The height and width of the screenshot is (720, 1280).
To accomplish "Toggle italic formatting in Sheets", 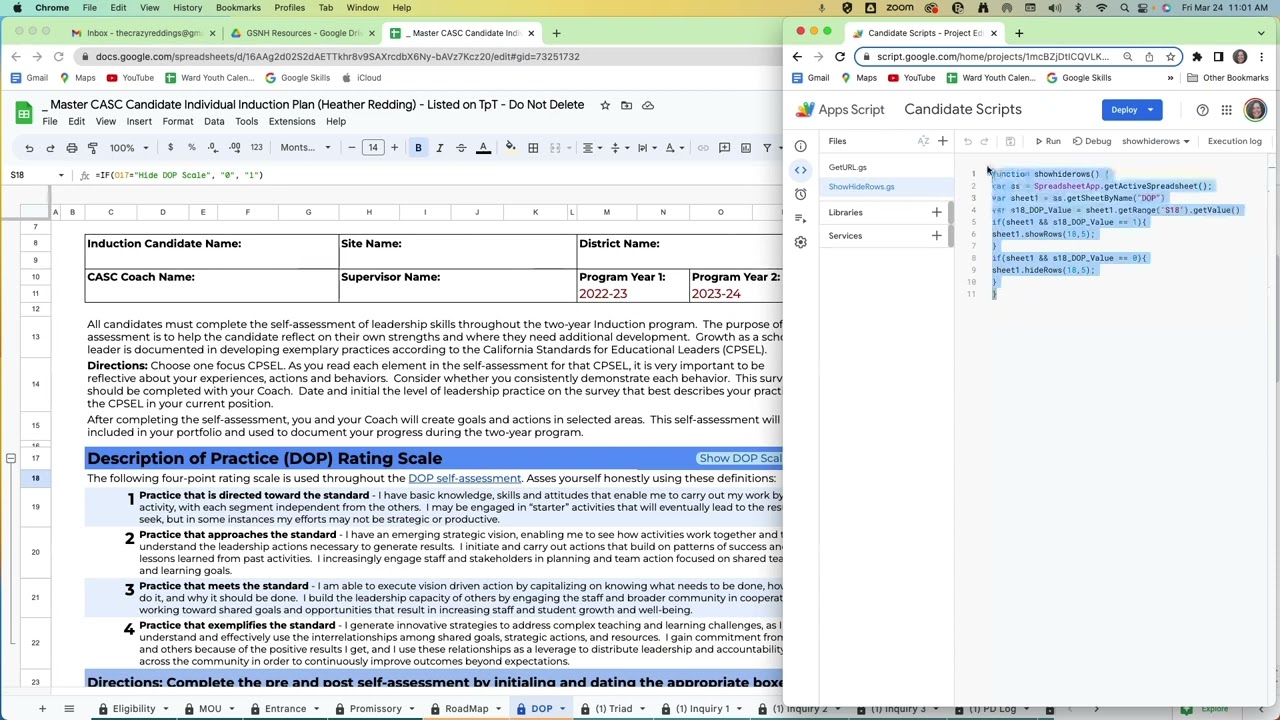I will point(439,148).
